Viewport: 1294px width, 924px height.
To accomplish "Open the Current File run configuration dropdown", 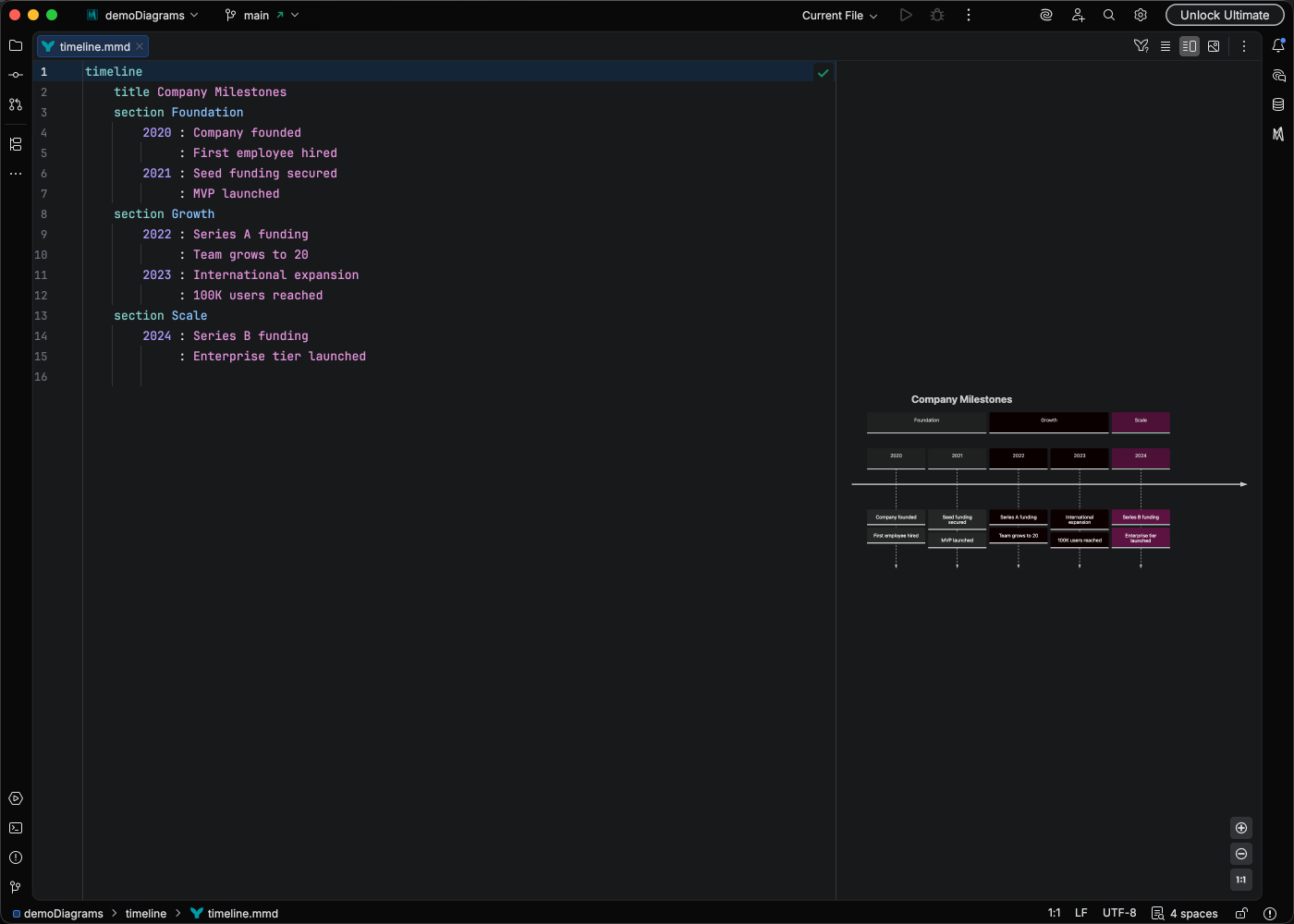I will 839,16.
